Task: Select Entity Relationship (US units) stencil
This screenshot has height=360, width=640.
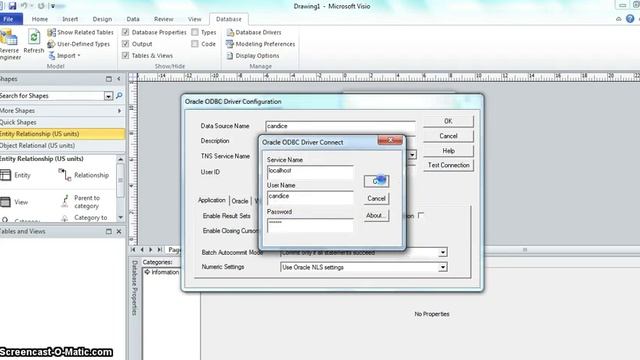Action: click(x=62, y=134)
